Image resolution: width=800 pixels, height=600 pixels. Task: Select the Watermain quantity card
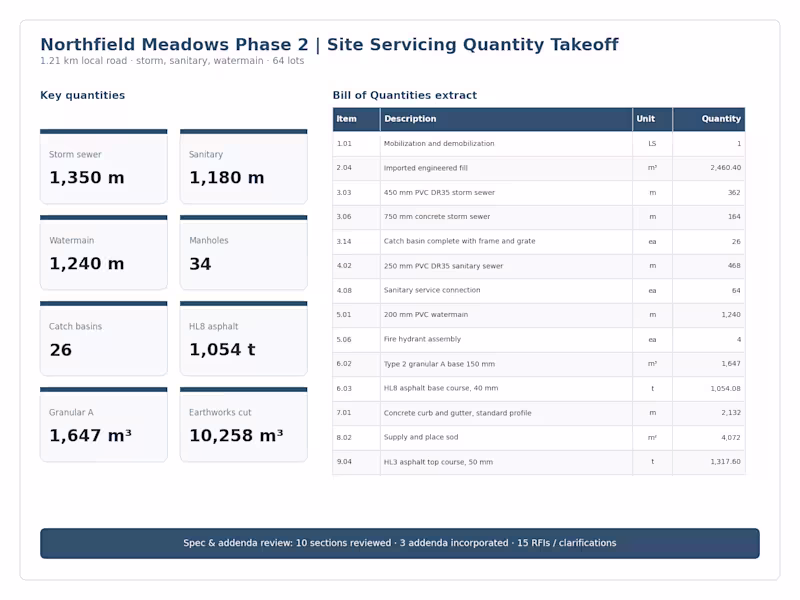[104, 253]
